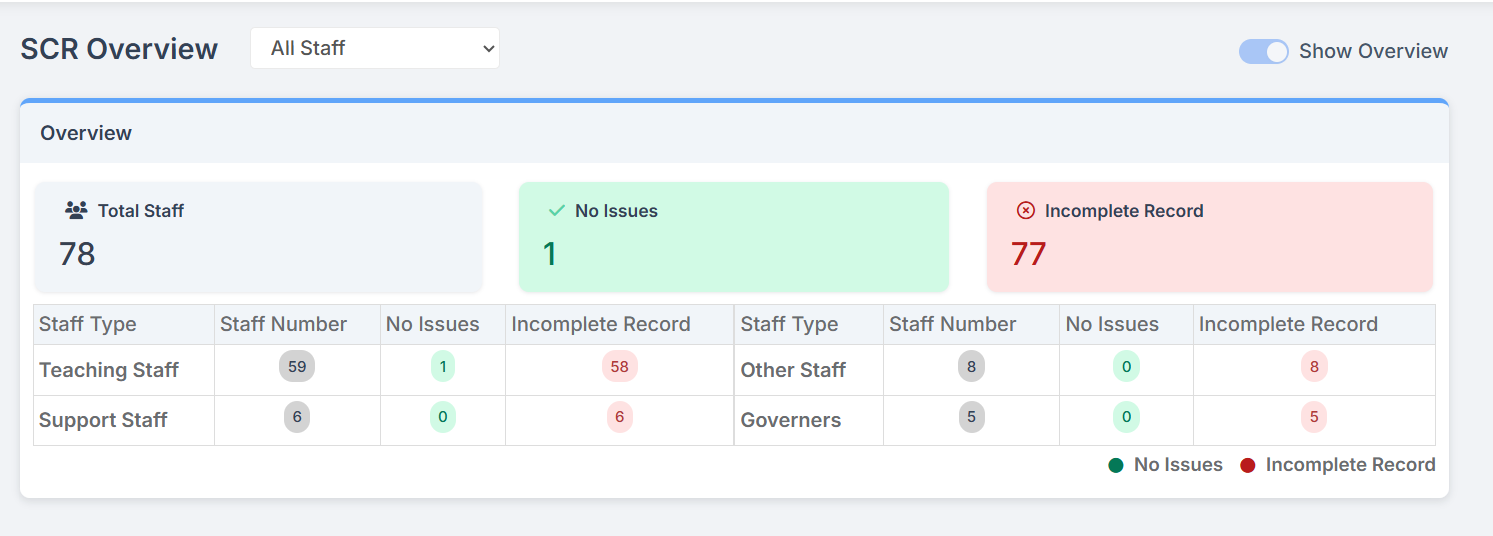Select the Governers row label

(x=790, y=420)
